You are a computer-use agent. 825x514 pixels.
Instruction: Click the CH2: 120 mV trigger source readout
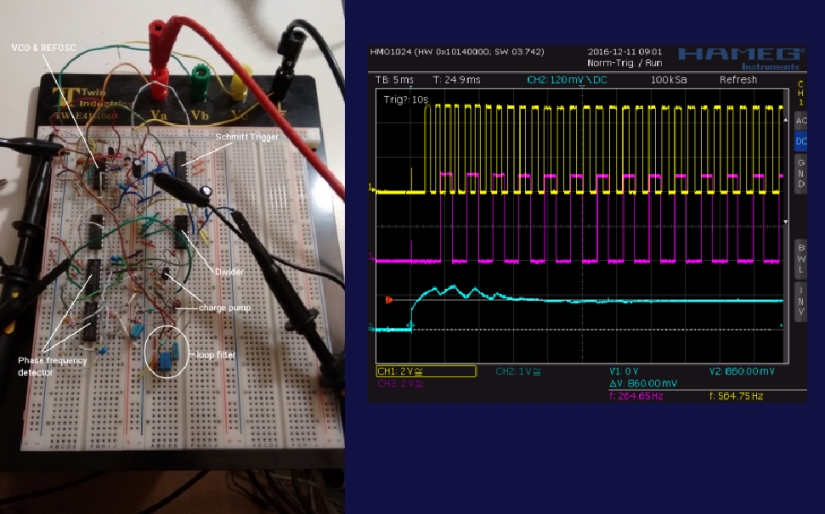pos(567,80)
